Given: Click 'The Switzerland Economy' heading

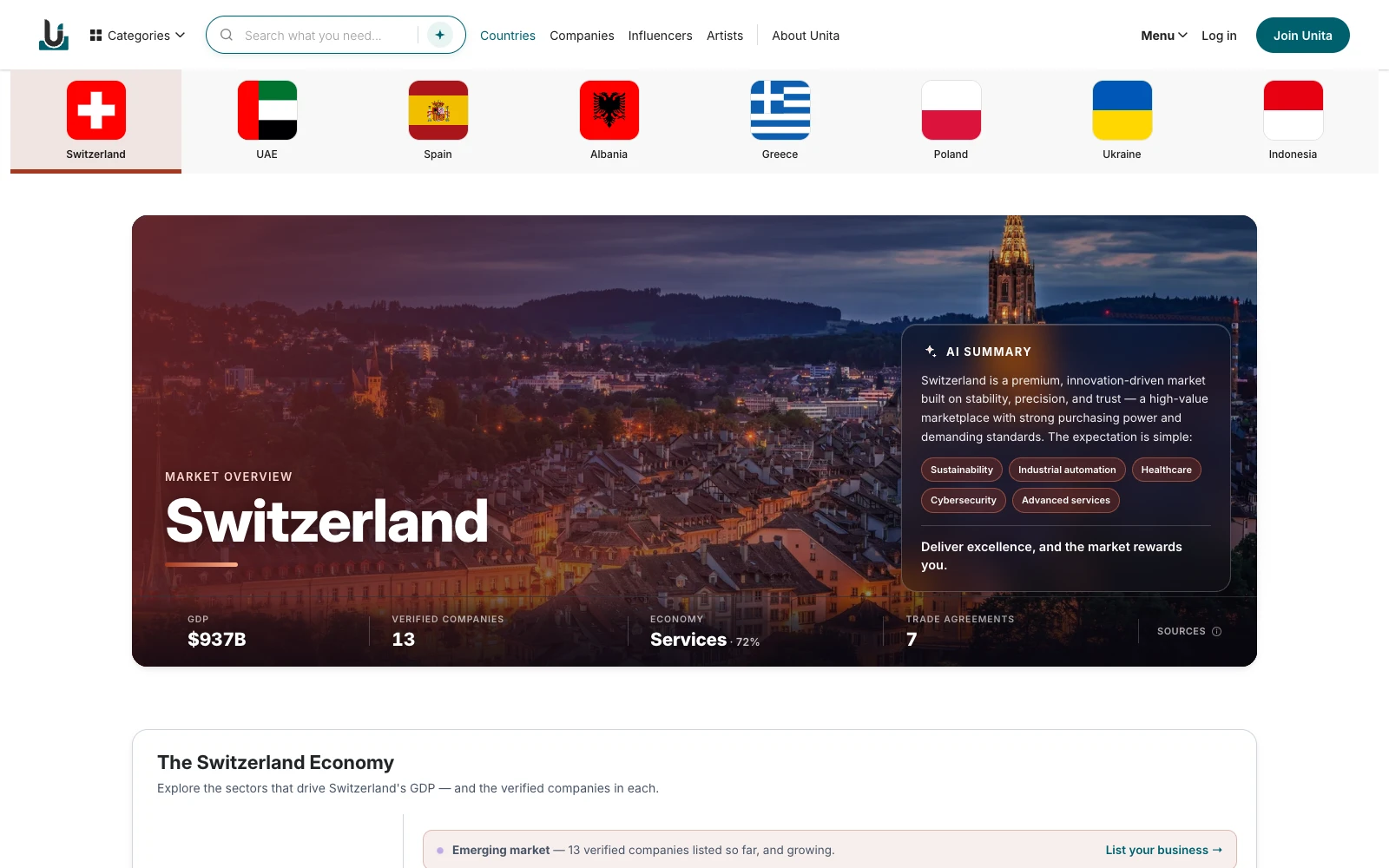Looking at the screenshot, I should 276,762.
